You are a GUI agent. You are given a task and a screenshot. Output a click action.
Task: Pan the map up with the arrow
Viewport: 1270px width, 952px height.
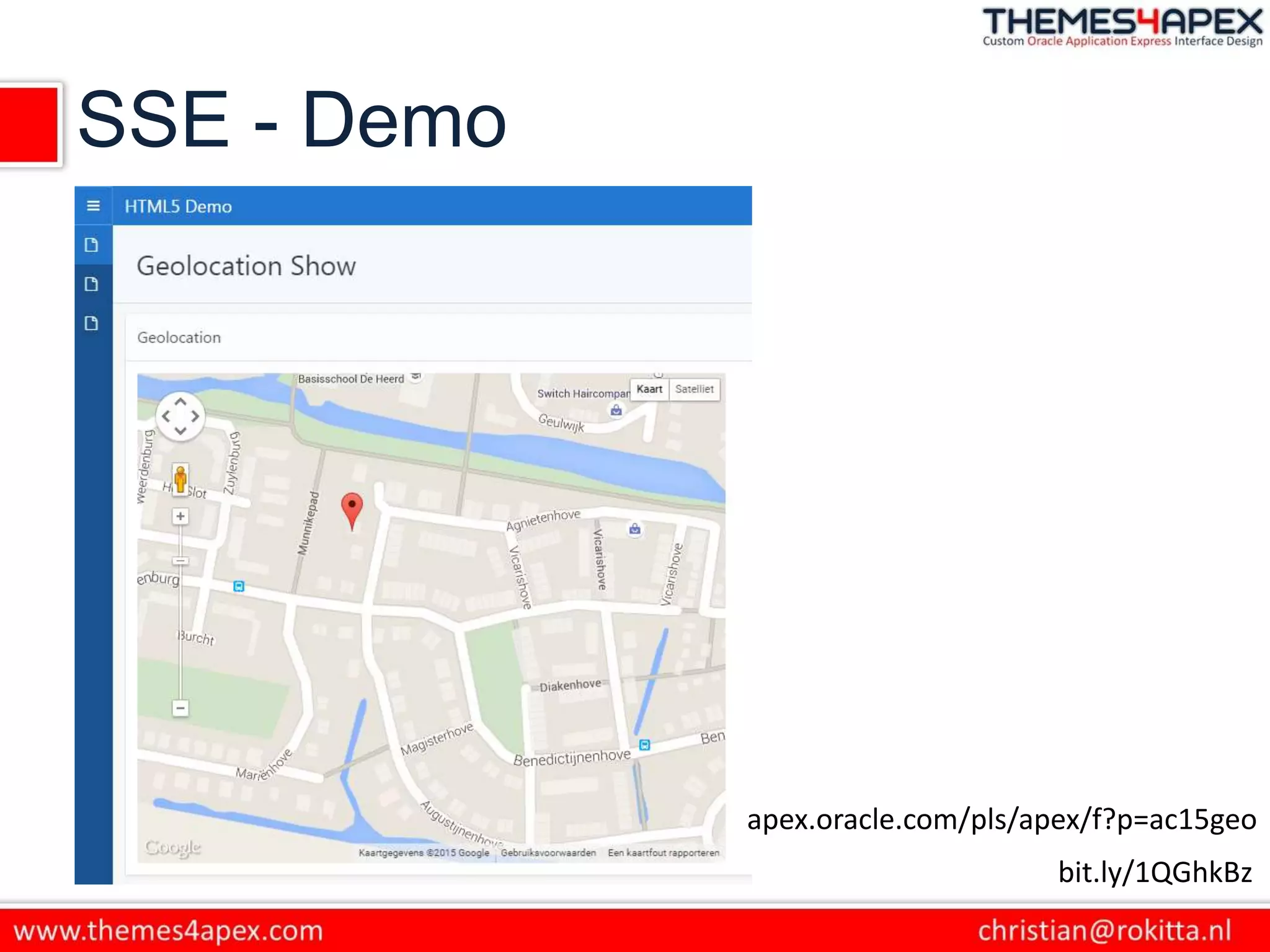(x=180, y=402)
